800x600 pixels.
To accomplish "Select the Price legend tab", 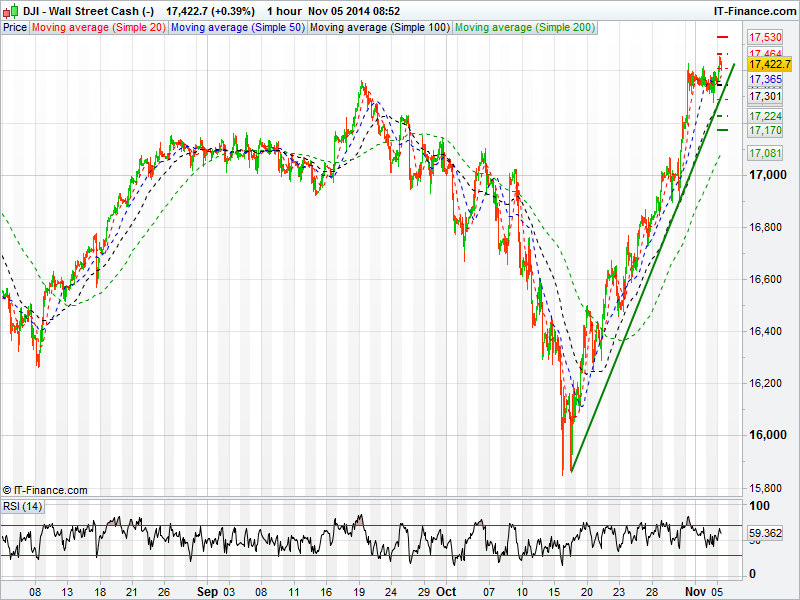I will pyautogui.click(x=15, y=28).
